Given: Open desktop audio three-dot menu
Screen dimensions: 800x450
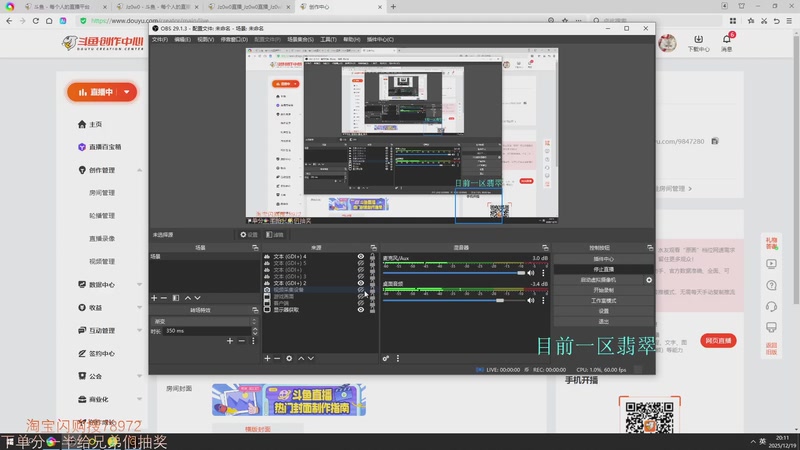Looking at the screenshot, I should 543,301.
